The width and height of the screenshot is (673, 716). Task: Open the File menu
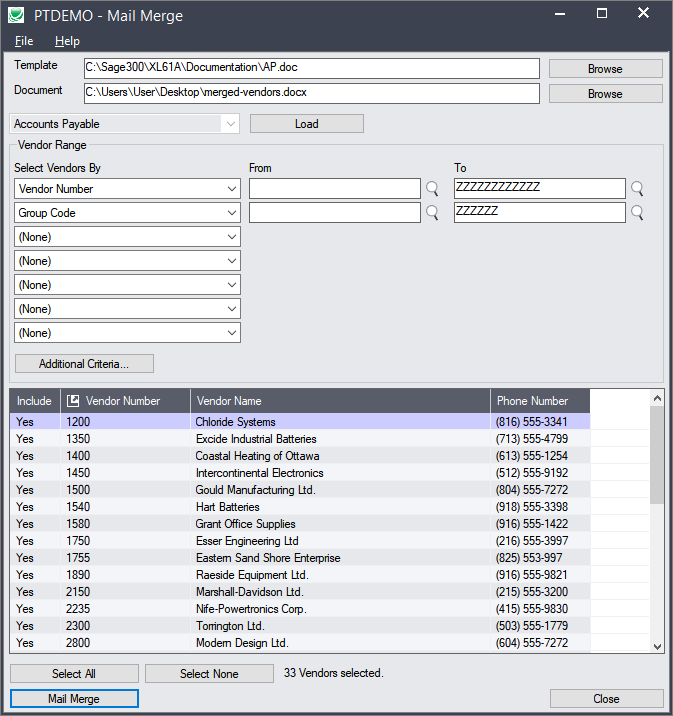24,41
